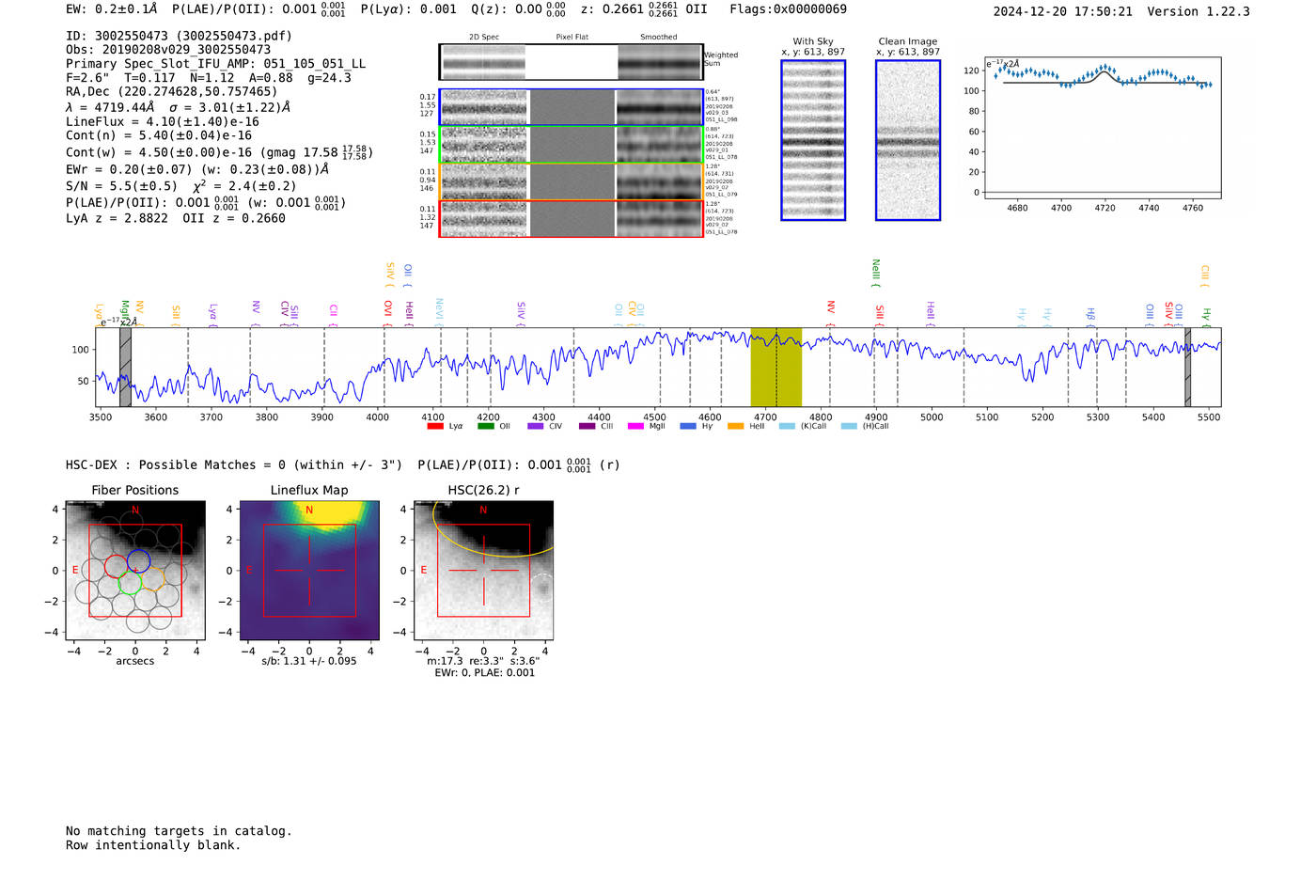This screenshot has width=1316, height=896.
Task: Click the red Lyα legend swatch
Action: 435,426
